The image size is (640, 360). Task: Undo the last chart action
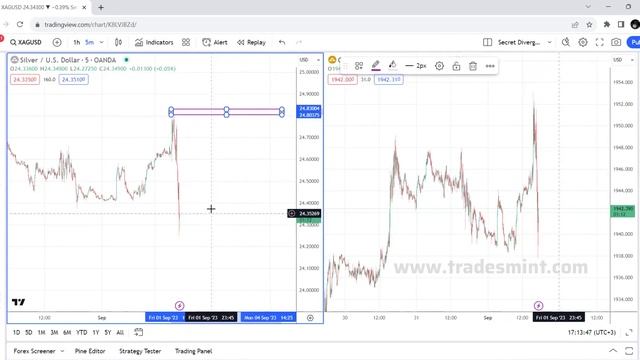point(282,42)
